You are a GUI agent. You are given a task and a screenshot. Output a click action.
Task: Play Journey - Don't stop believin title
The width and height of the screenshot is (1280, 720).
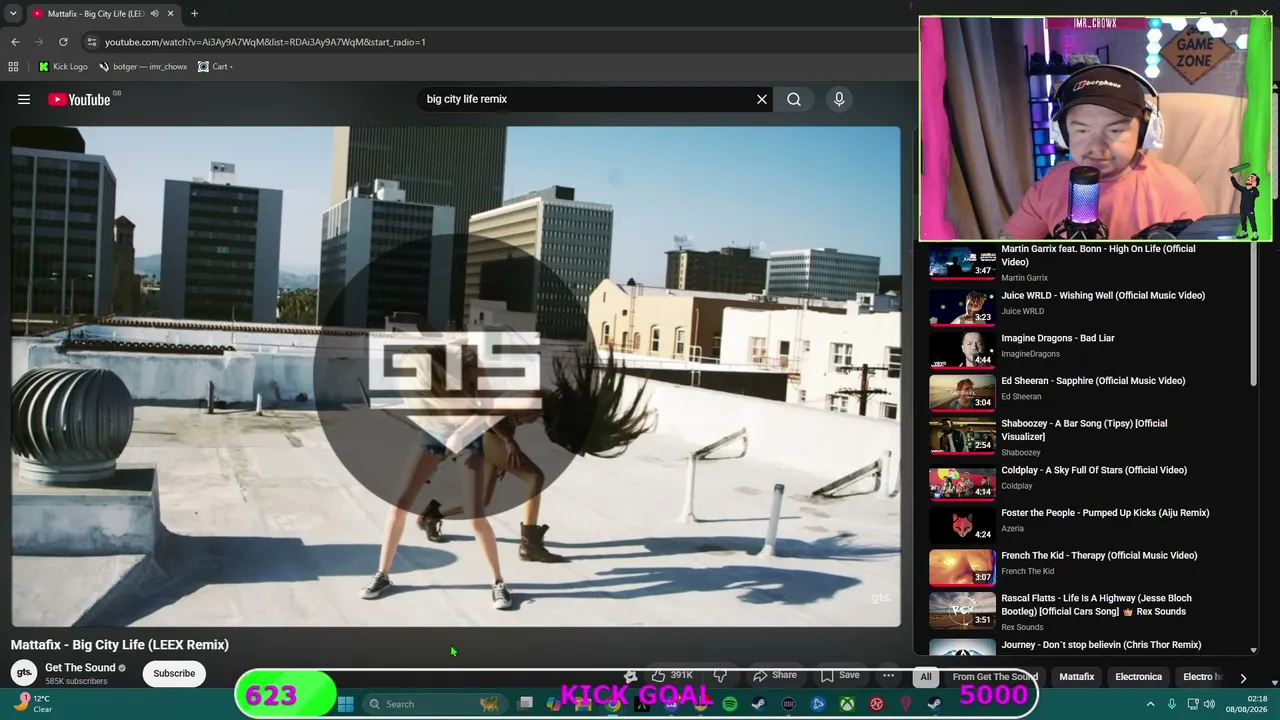click(1101, 645)
